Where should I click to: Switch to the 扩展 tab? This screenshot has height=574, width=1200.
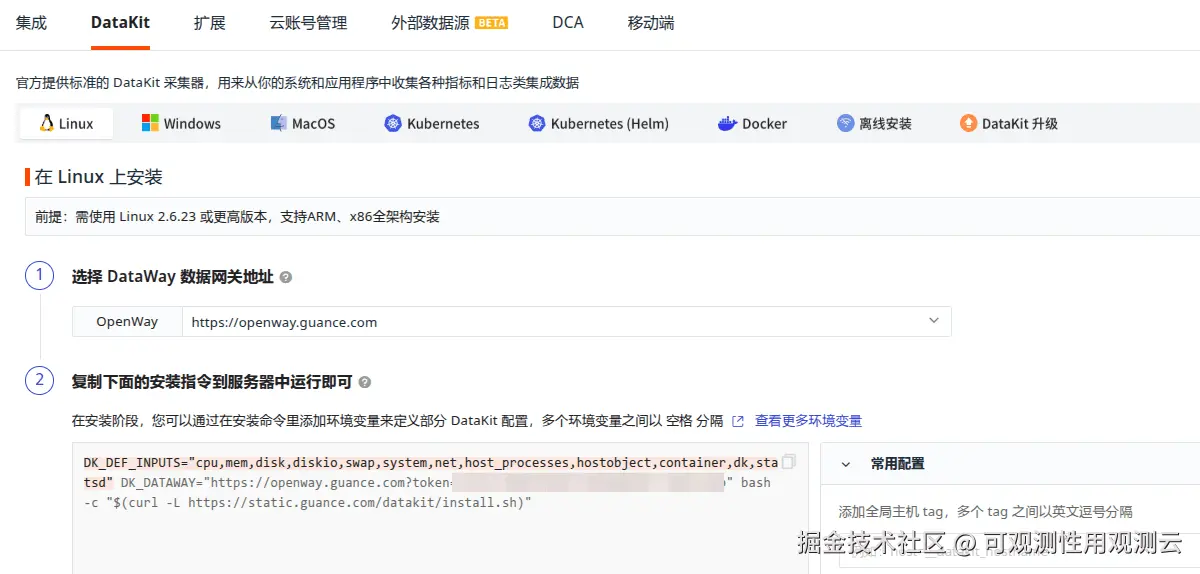[209, 22]
